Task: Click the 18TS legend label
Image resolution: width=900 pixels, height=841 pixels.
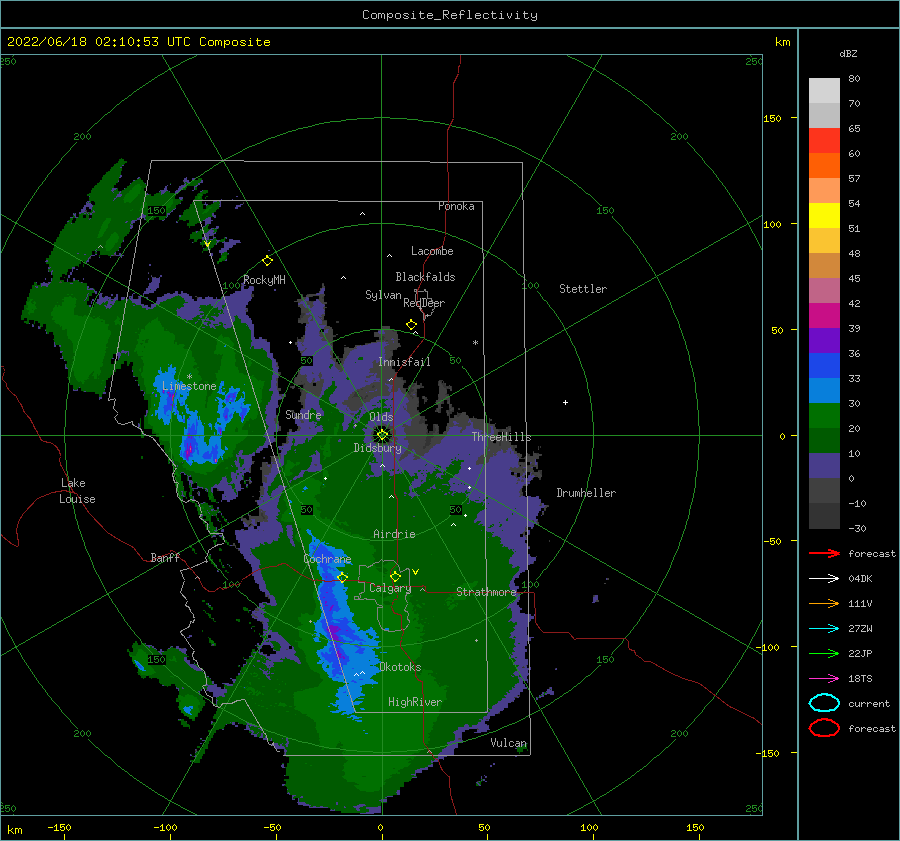Action: click(860, 679)
